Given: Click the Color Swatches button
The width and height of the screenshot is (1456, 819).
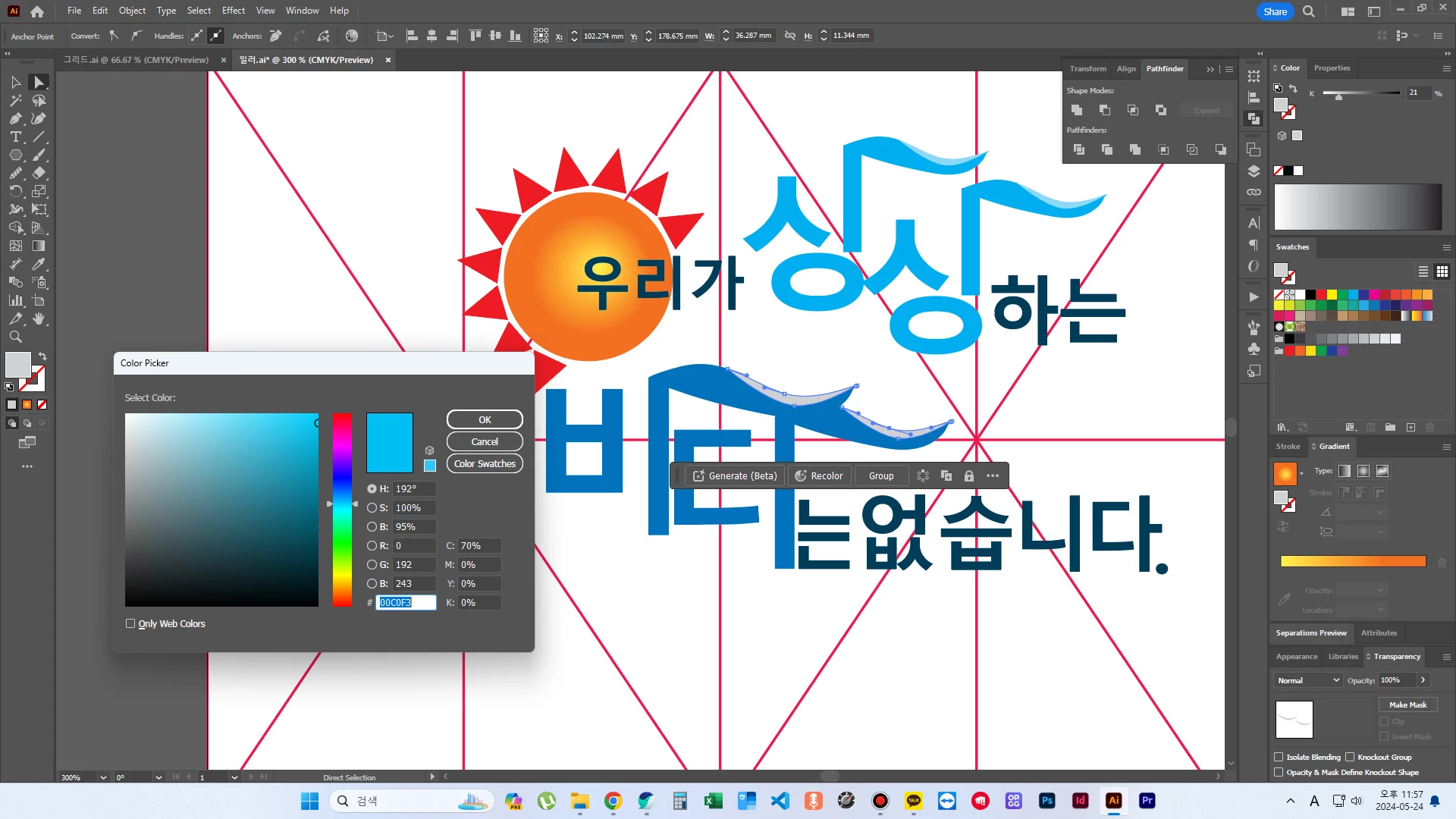Looking at the screenshot, I should click(485, 464).
